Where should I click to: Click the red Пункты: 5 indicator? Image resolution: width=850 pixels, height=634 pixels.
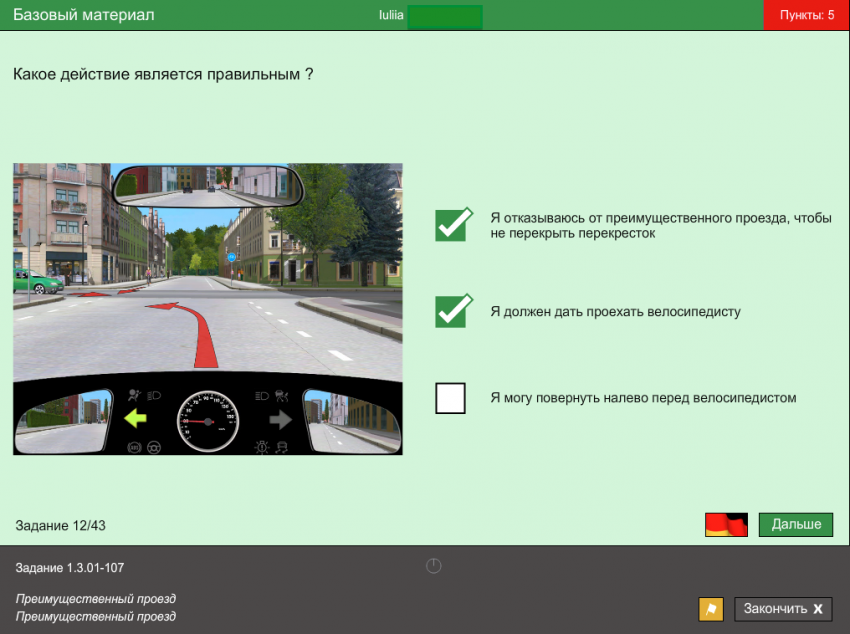pyautogui.click(x=806, y=15)
